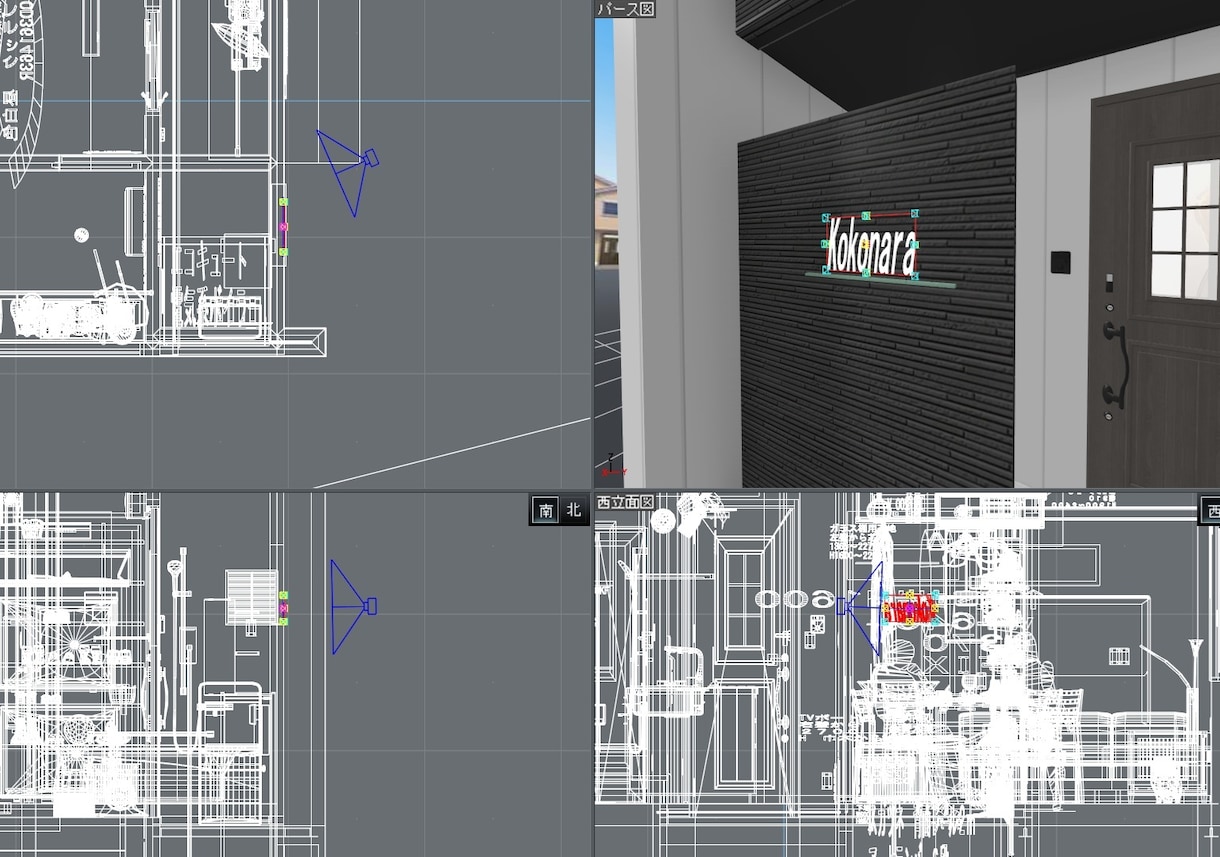This screenshot has height=857, width=1220.
Task: Select the green shelf under the Kokonara sign
Action: point(880,281)
